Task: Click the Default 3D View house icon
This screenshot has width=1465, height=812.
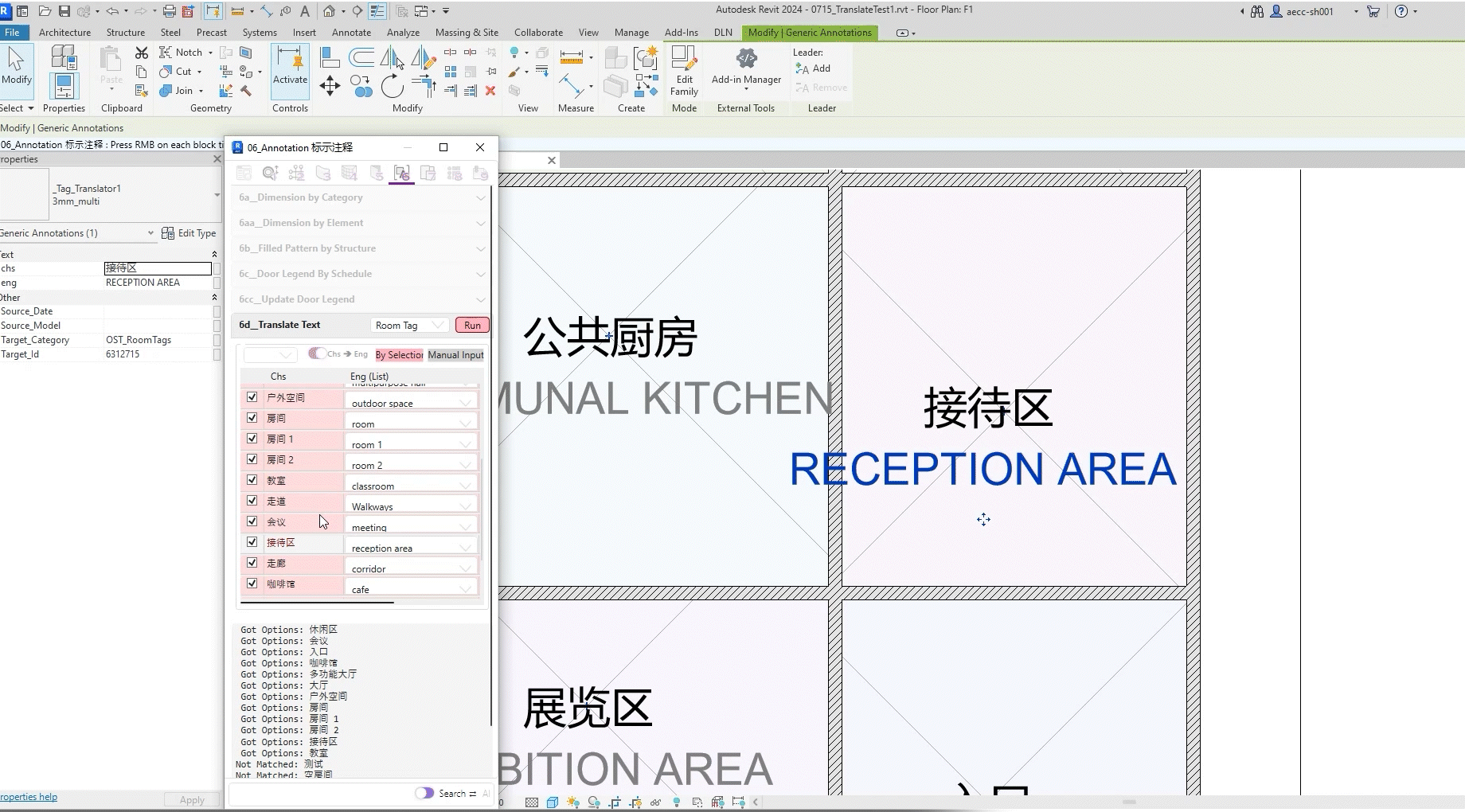Action: tap(329, 11)
